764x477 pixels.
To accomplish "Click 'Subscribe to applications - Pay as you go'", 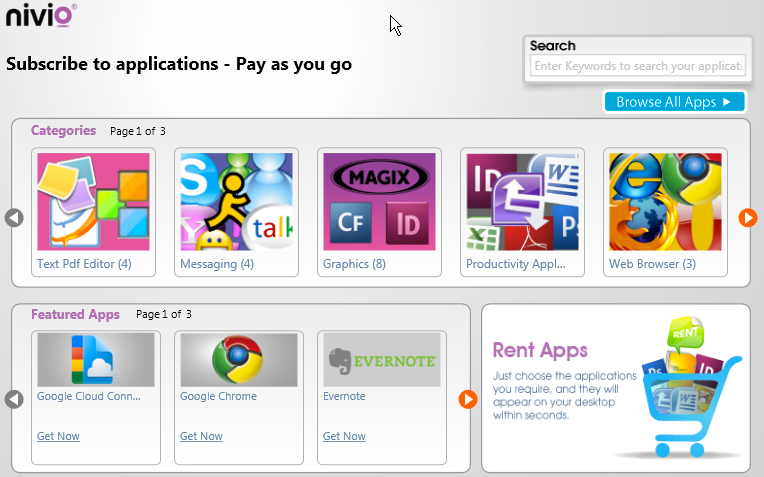I will point(179,64).
